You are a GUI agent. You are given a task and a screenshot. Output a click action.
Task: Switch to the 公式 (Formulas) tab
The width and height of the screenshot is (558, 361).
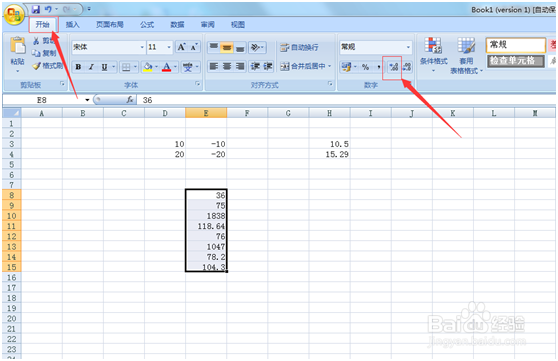[x=147, y=24]
